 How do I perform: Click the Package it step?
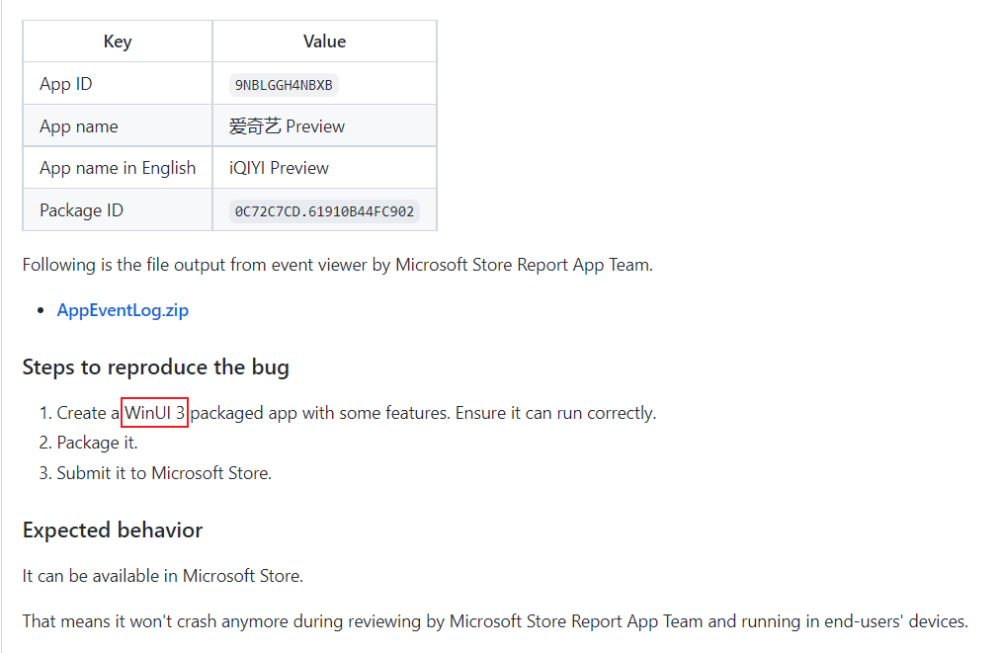97,442
